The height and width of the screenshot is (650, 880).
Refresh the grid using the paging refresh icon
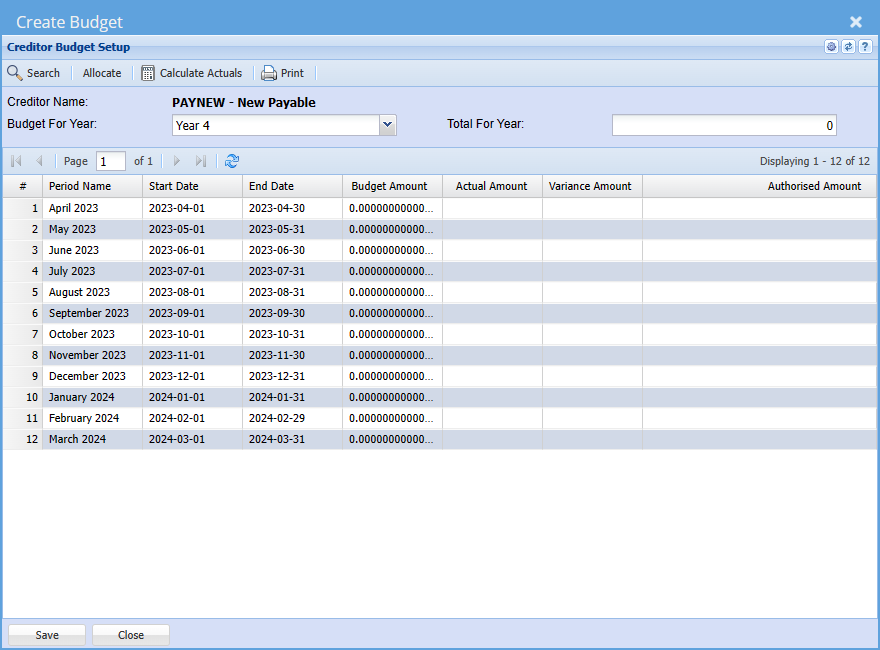[232, 161]
